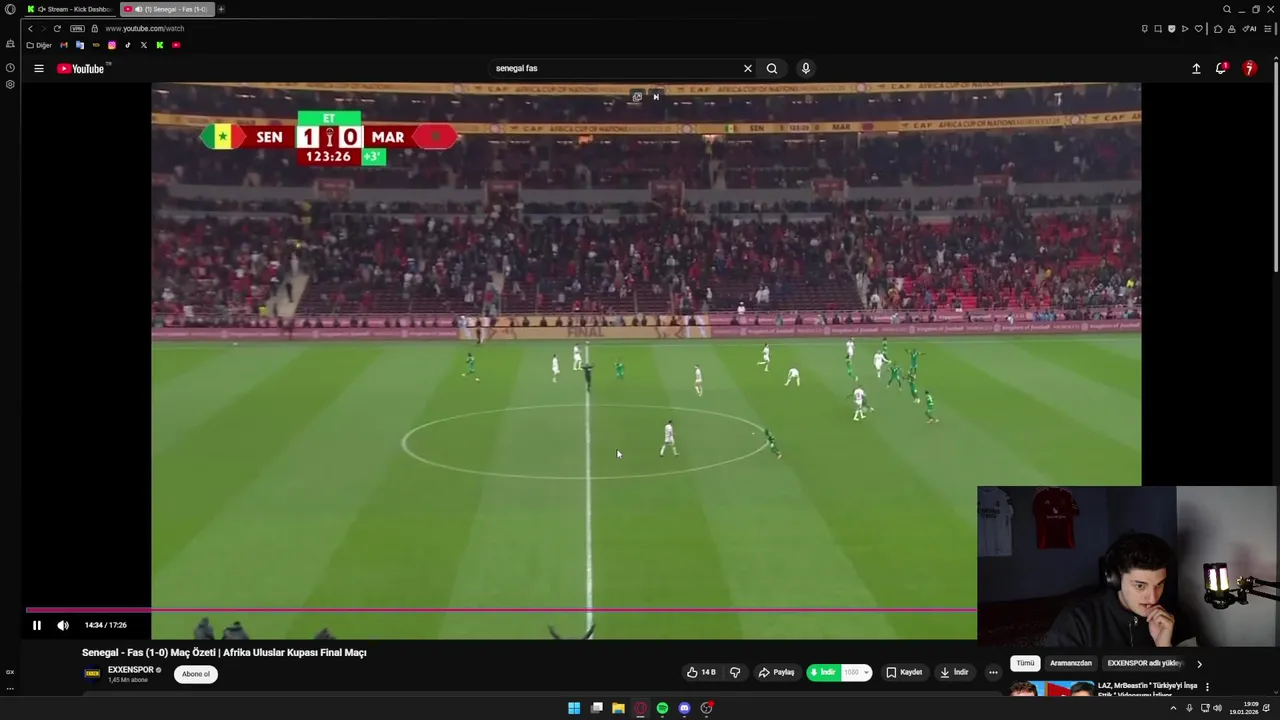The image size is (1280, 720).
Task: Open the YouTube account avatar menu
Action: [x=1249, y=68]
